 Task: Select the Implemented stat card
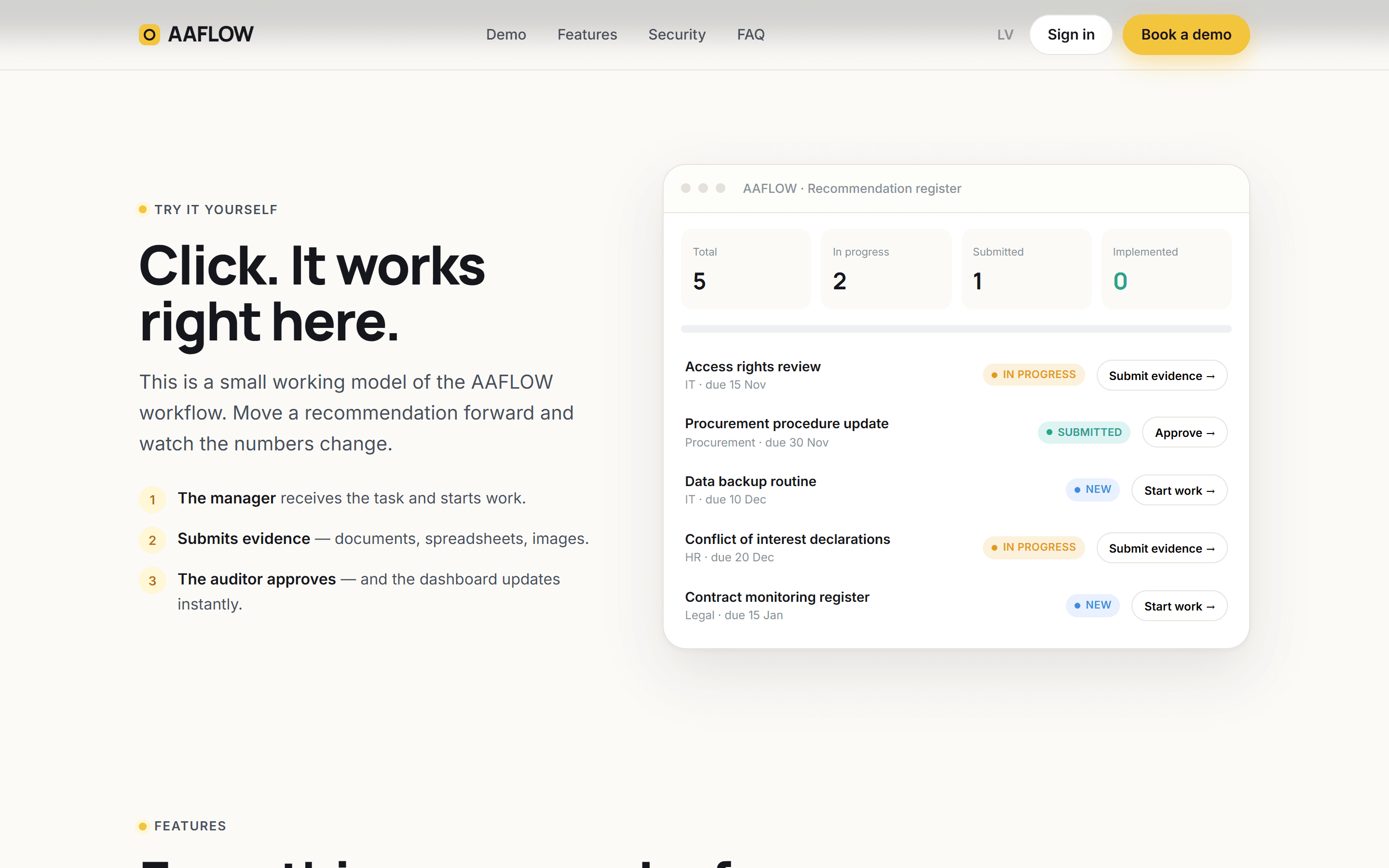[1166, 269]
